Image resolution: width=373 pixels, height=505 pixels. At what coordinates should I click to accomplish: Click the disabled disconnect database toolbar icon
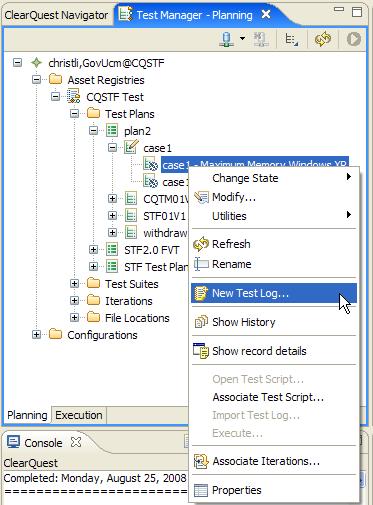[260, 39]
